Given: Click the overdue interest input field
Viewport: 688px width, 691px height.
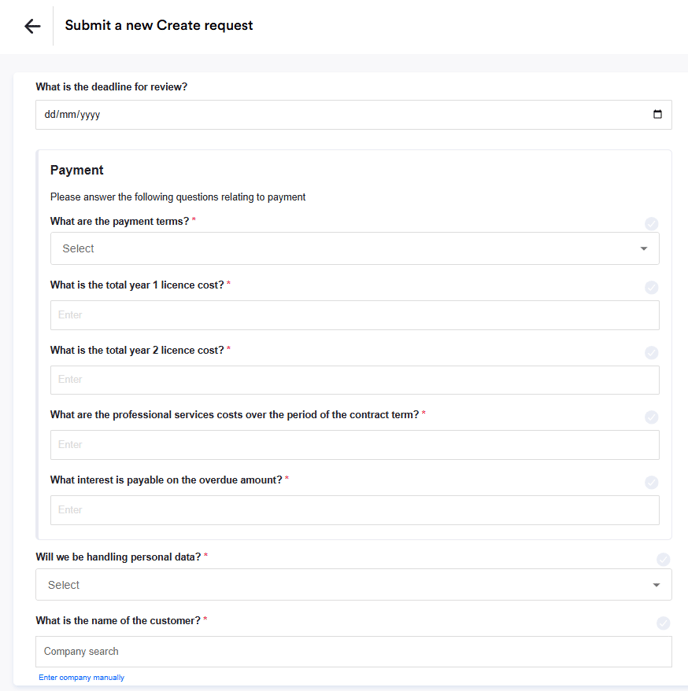Looking at the screenshot, I should tap(354, 510).
